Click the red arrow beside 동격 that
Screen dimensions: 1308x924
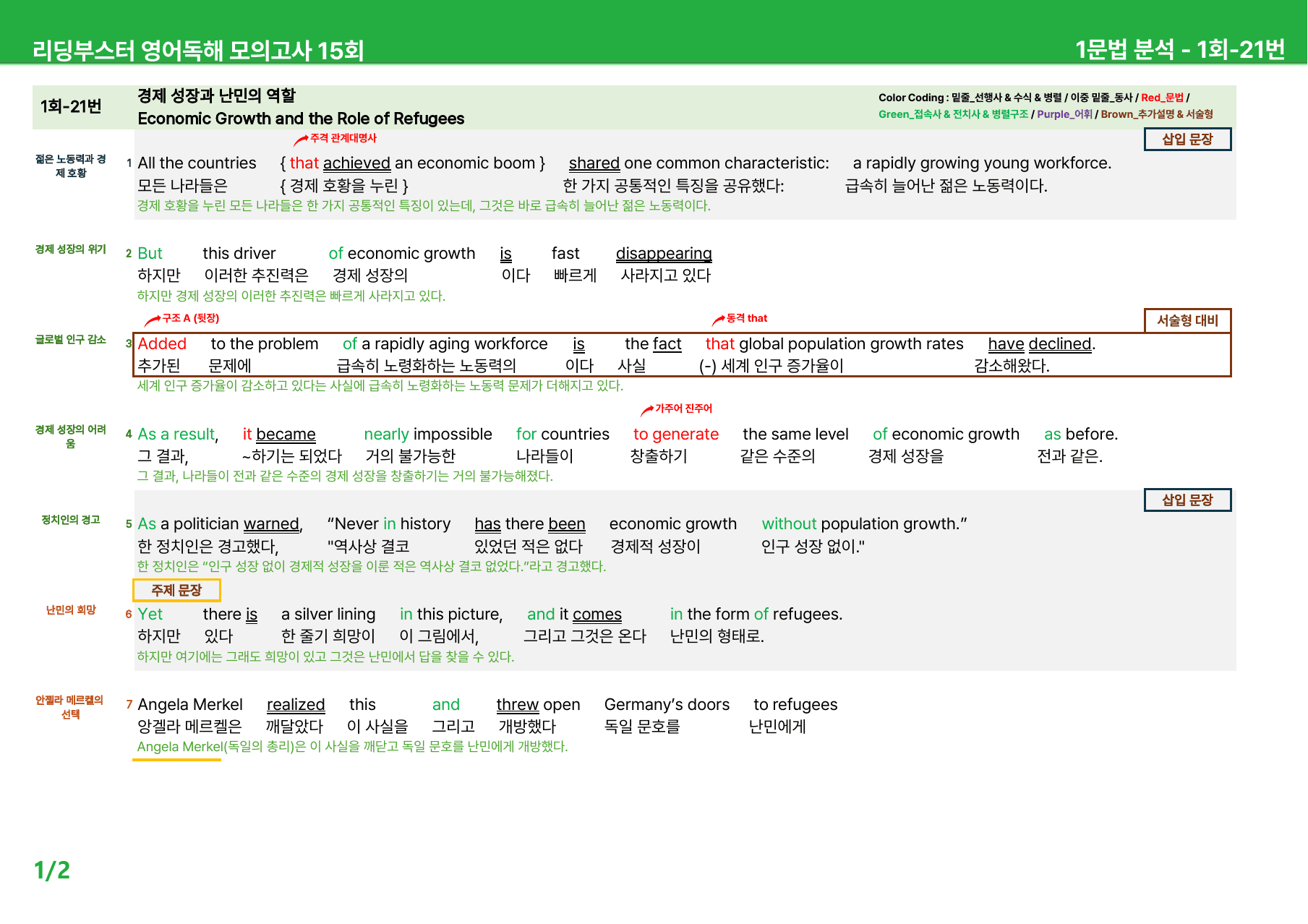click(x=718, y=320)
